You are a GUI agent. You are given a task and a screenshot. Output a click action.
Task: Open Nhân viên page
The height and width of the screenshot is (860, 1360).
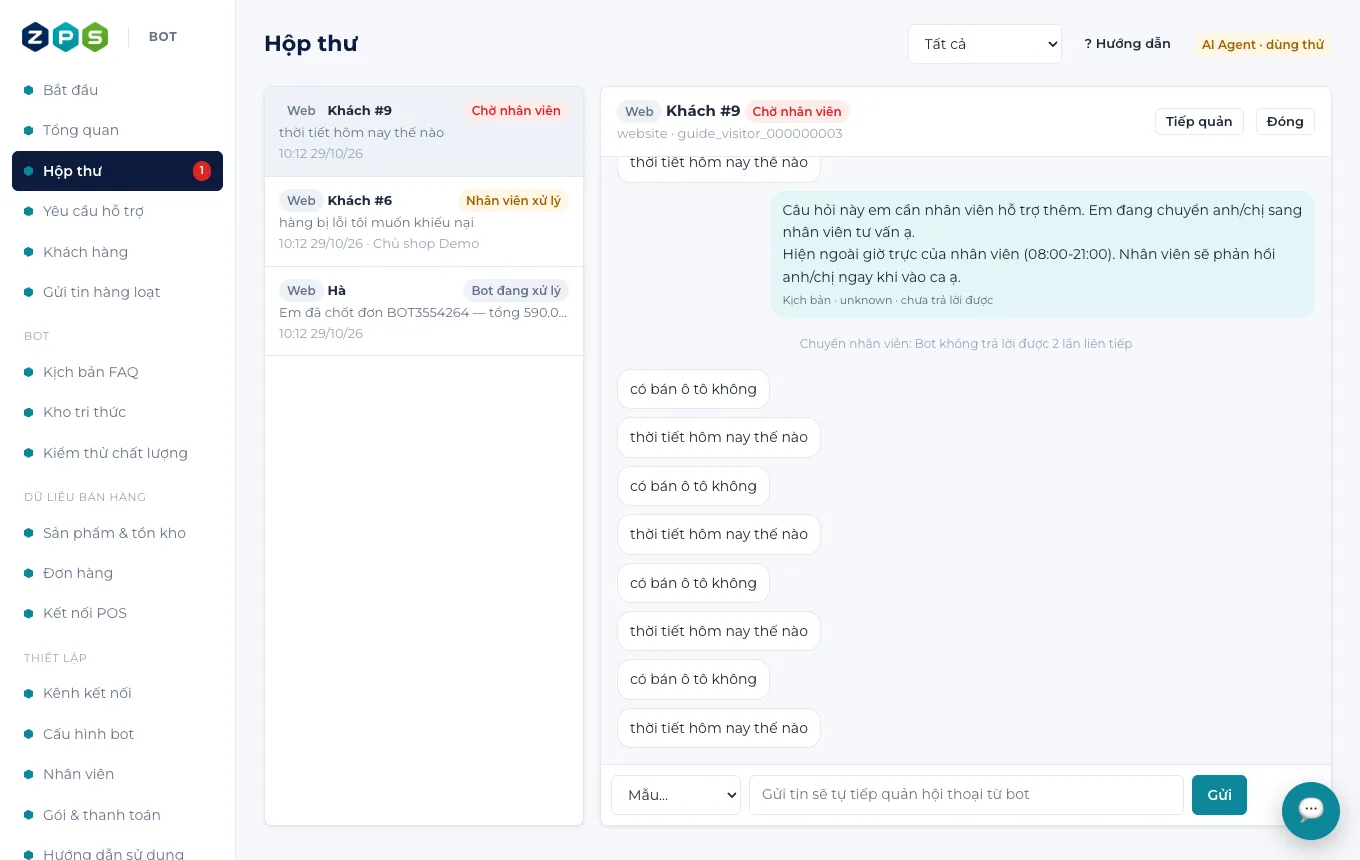(x=117, y=774)
